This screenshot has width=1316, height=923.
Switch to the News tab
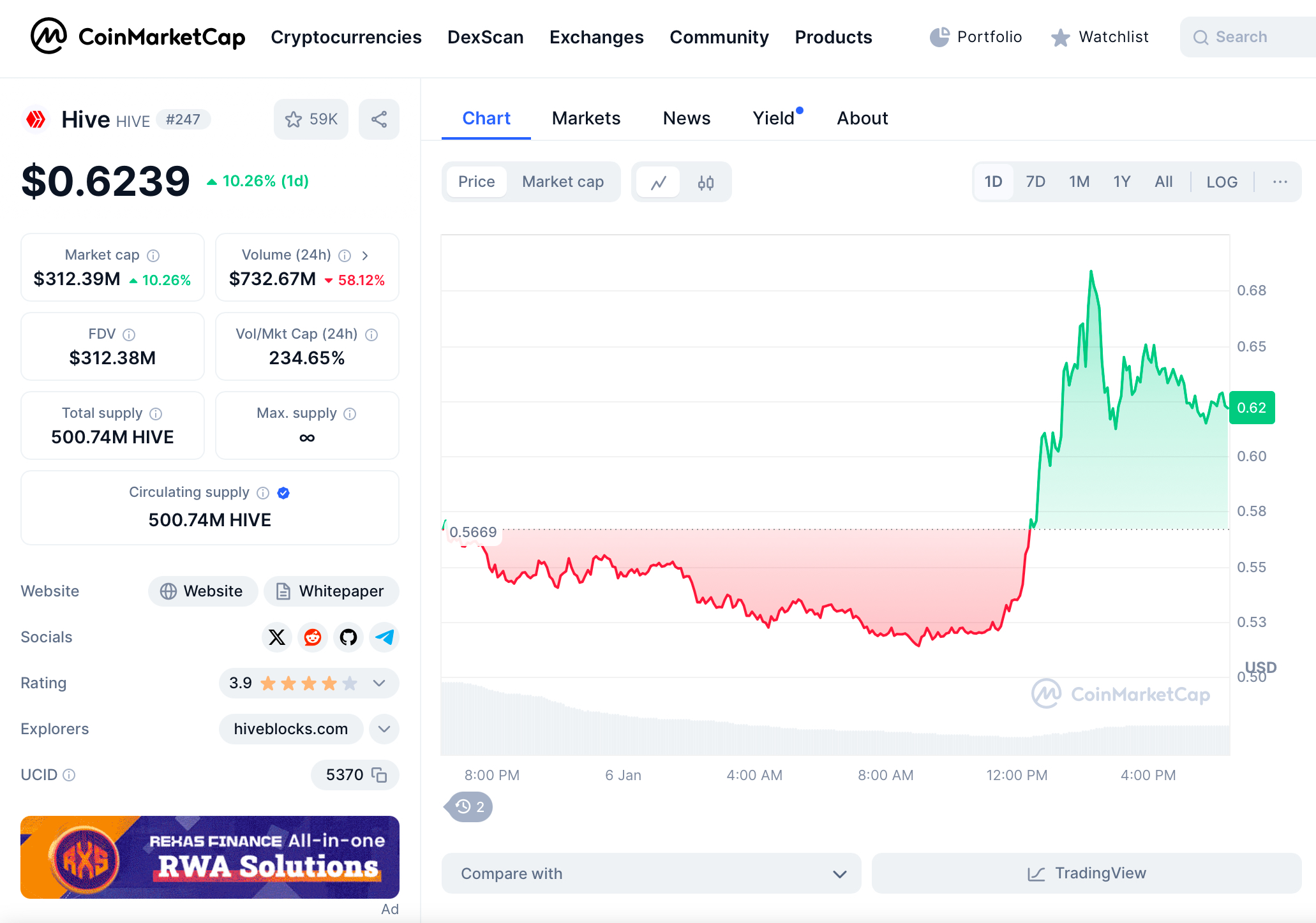(687, 119)
